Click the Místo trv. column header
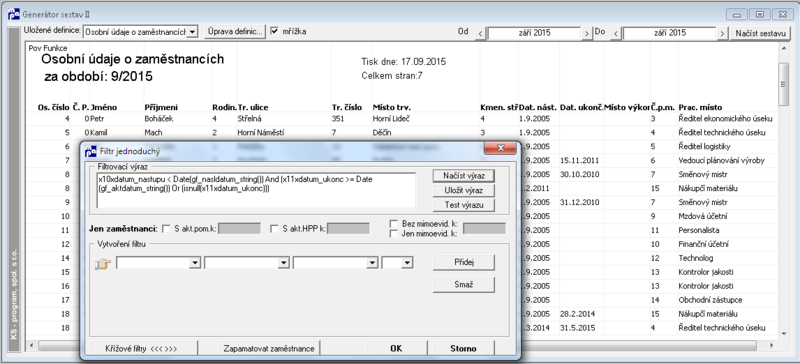800x364 pixels. [x=392, y=108]
